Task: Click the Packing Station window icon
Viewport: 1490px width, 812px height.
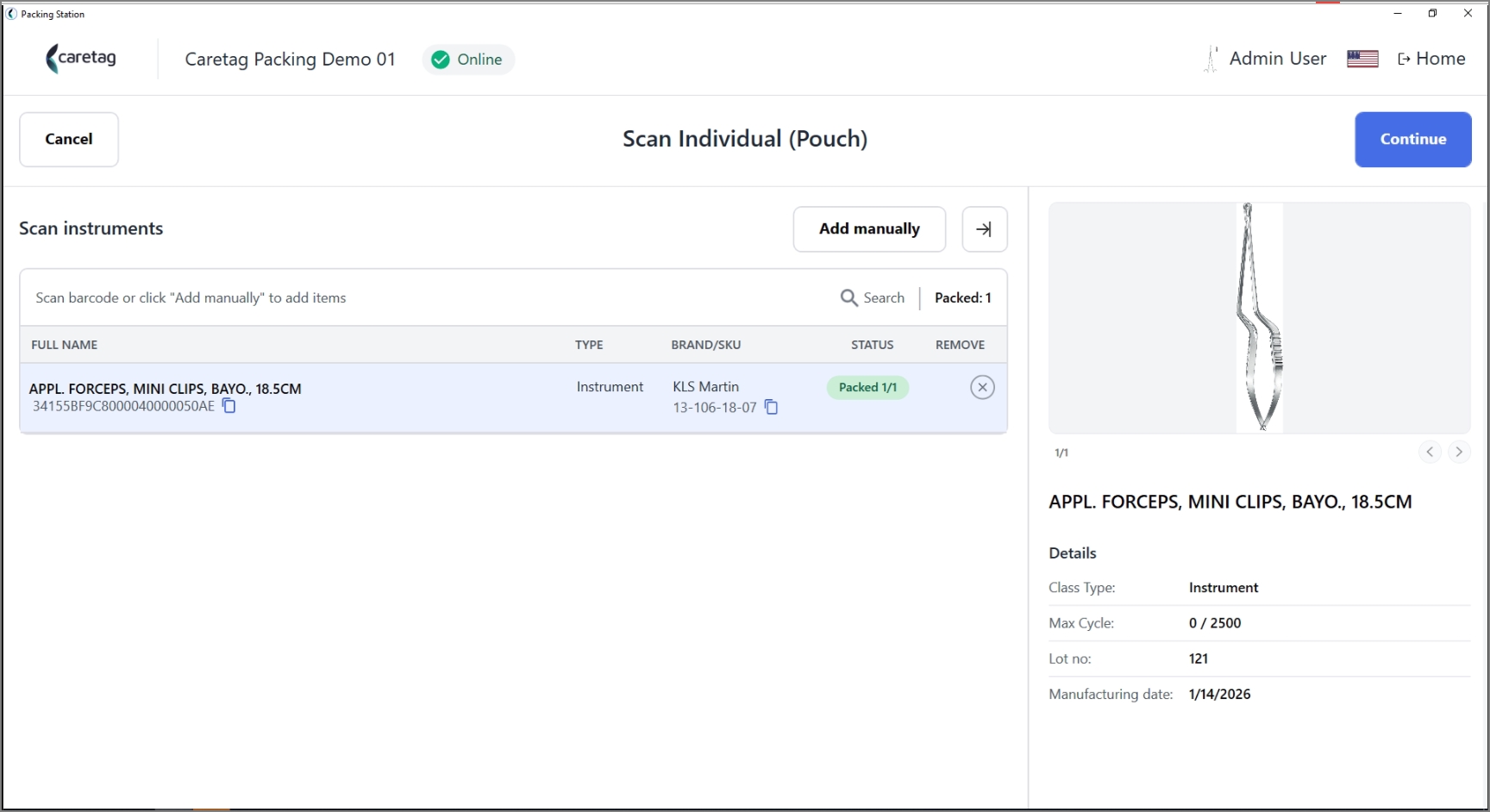Action: tap(12, 14)
